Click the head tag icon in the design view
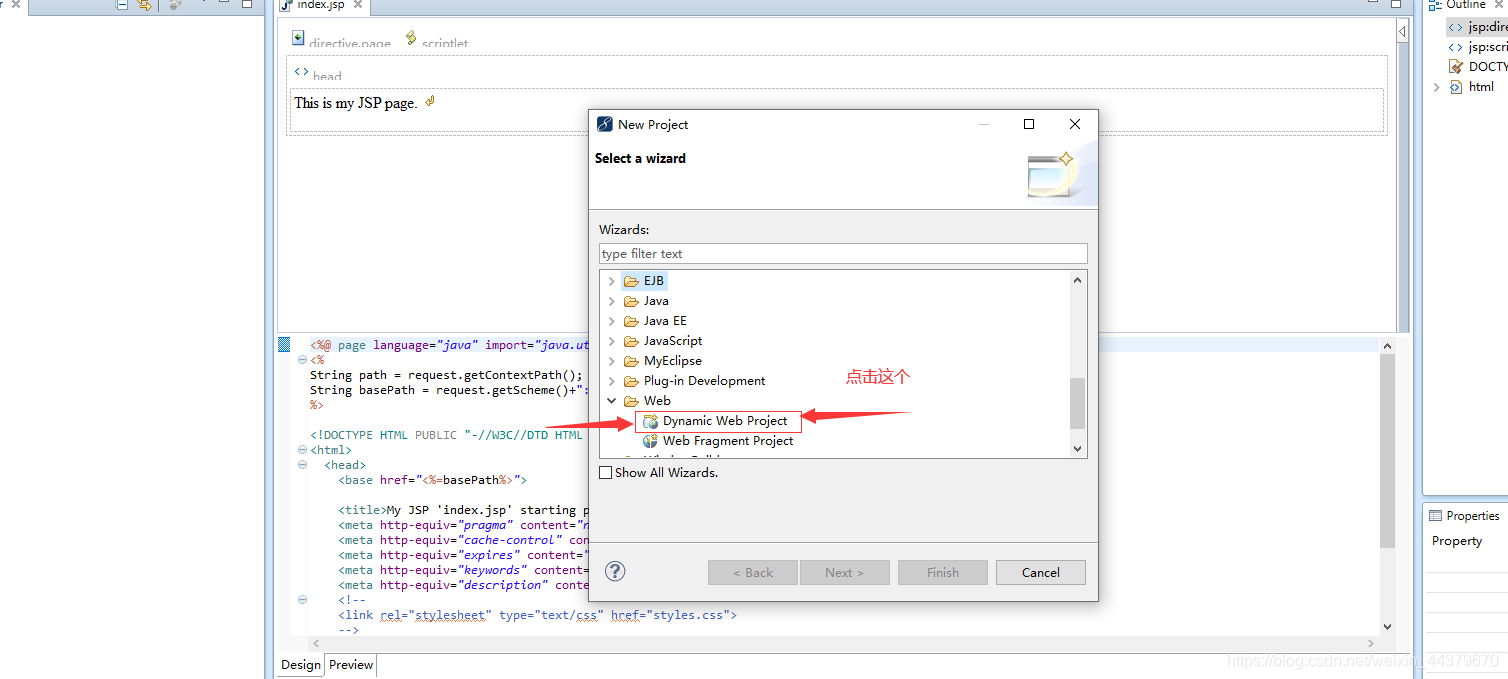This screenshot has width=1508, height=679. tap(301, 71)
